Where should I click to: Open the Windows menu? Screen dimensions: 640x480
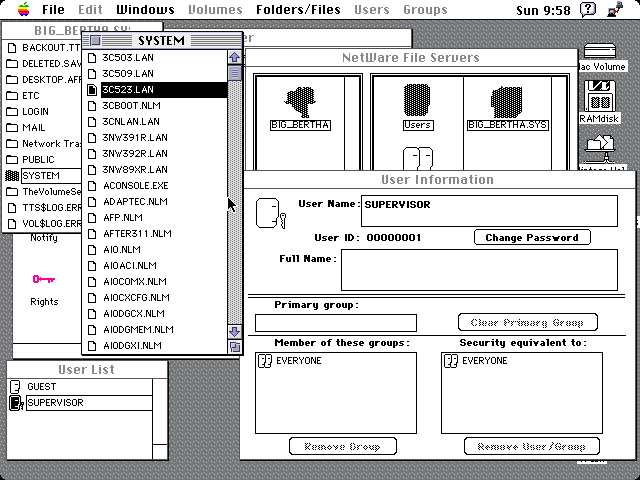(x=145, y=10)
